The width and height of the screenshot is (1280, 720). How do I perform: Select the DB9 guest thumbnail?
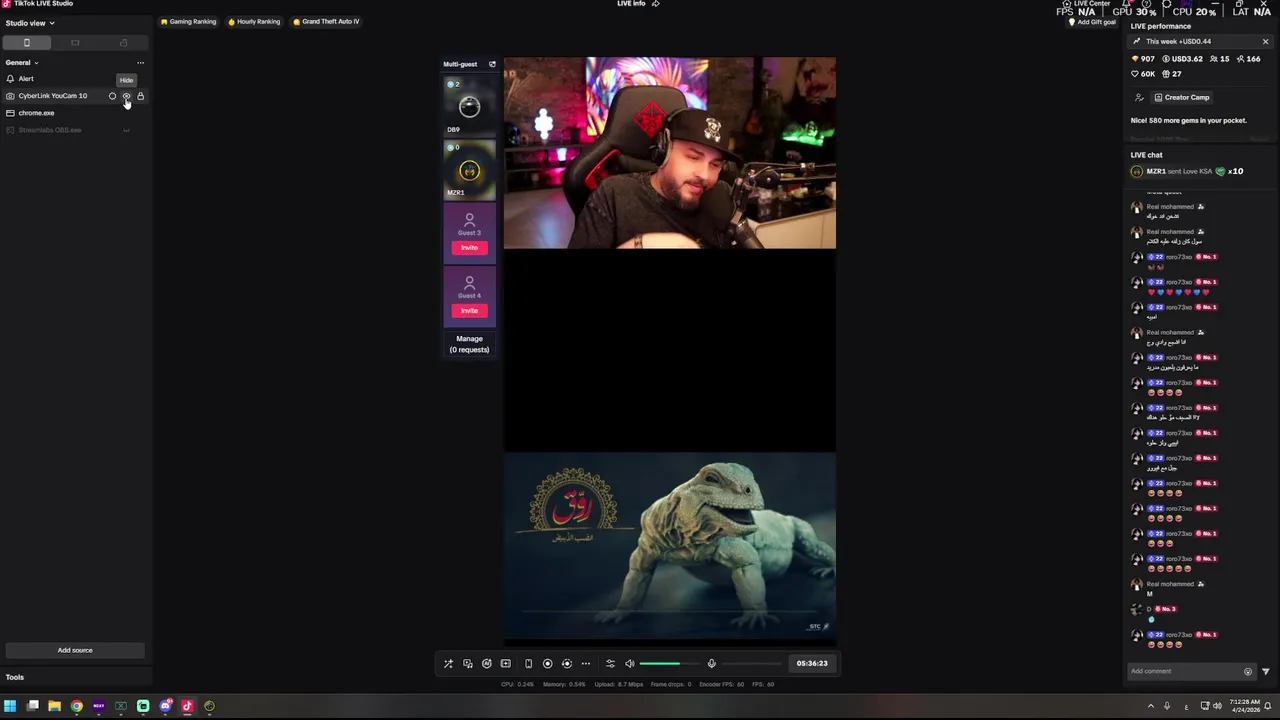[469, 106]
